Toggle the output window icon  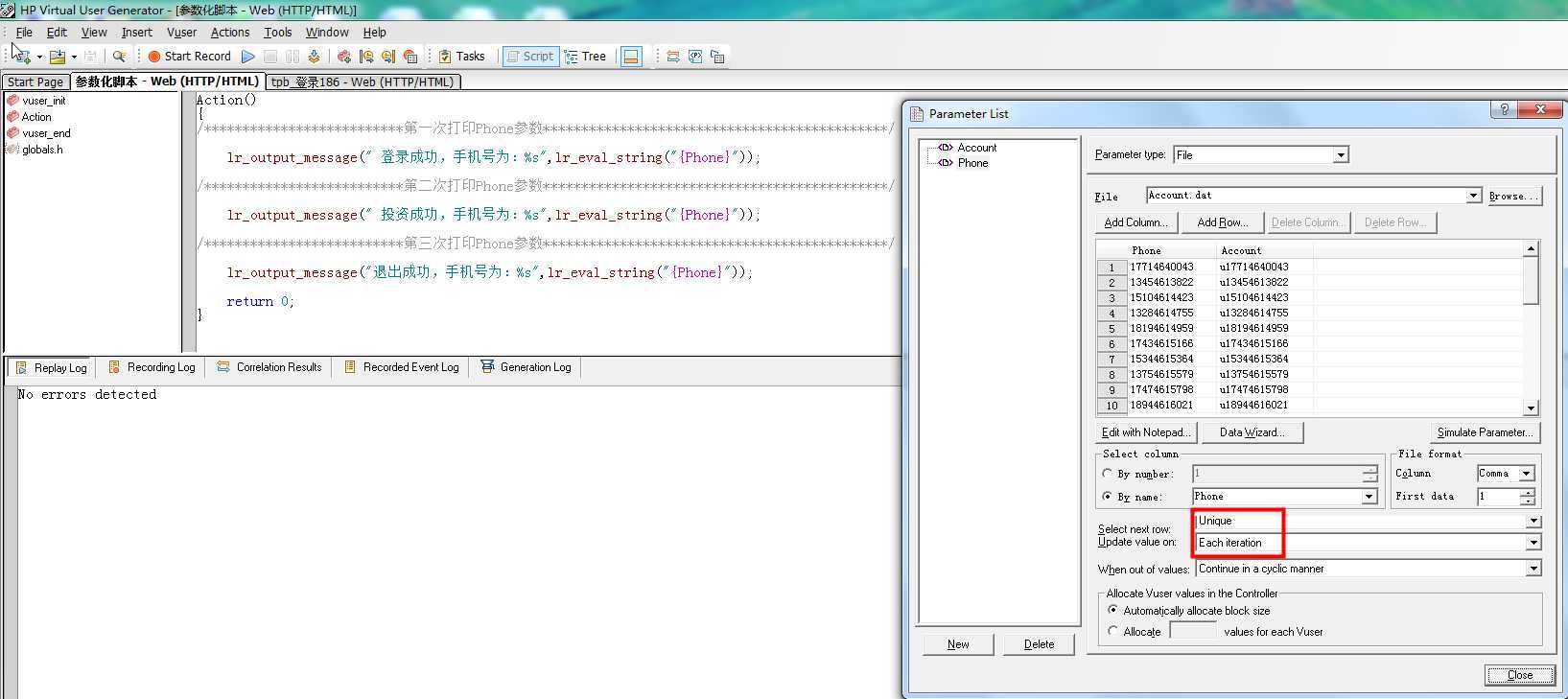click(x=631, y=57)
